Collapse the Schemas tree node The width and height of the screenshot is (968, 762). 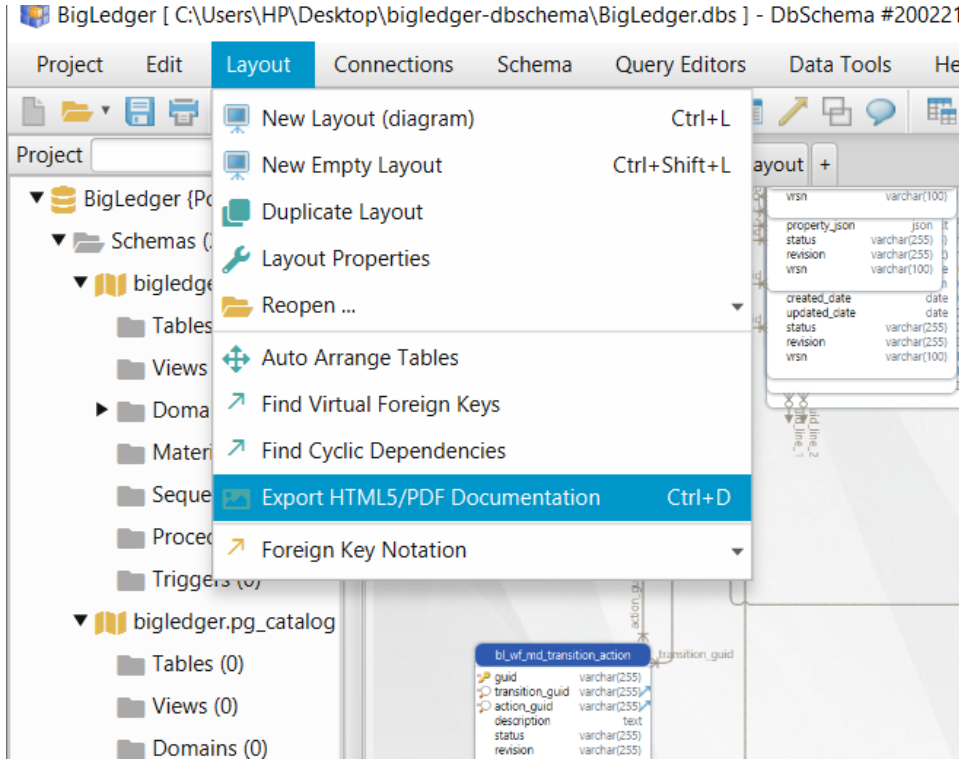(59, 240)
